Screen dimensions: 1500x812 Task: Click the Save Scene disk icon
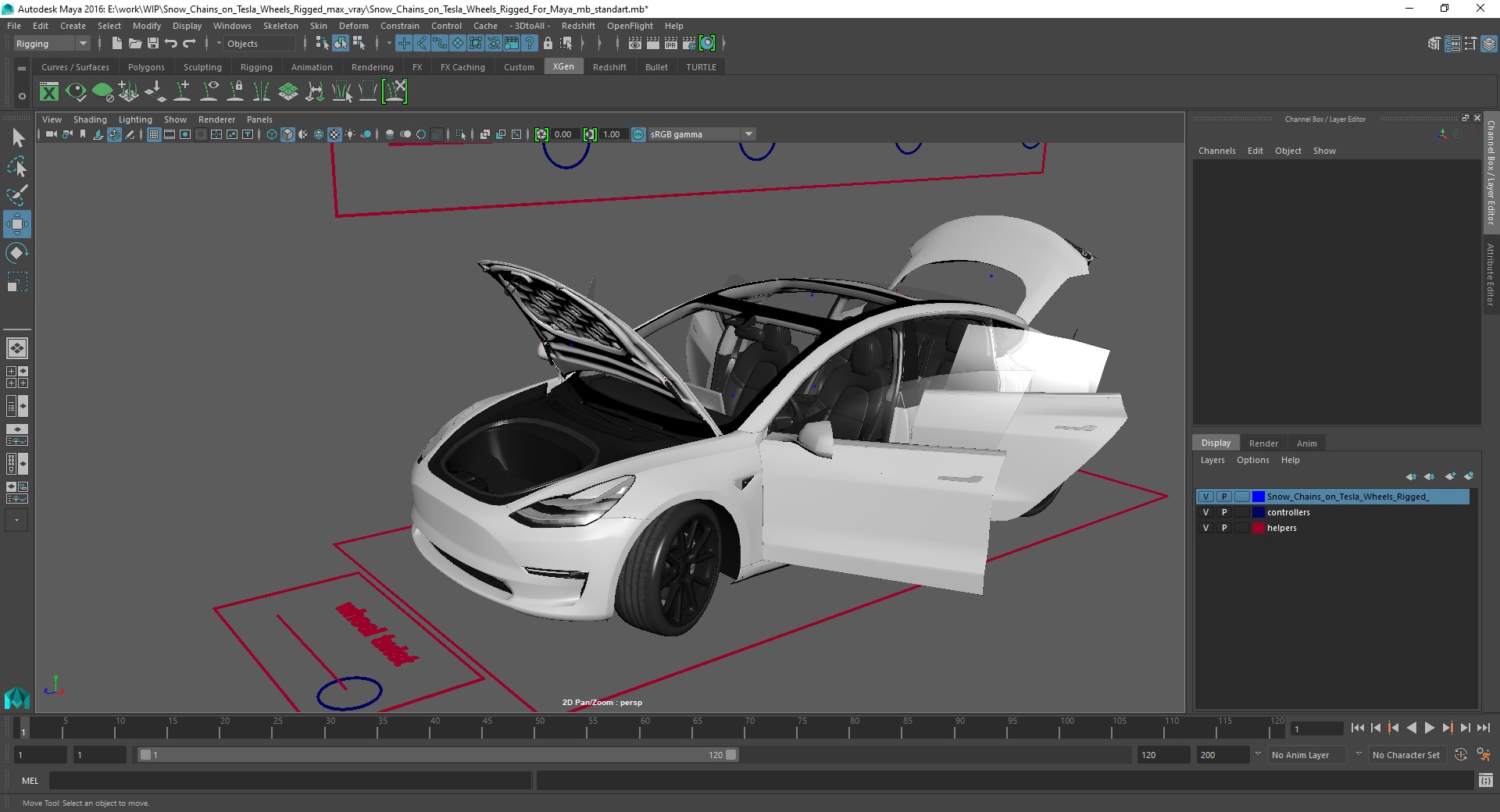point(153,44)
